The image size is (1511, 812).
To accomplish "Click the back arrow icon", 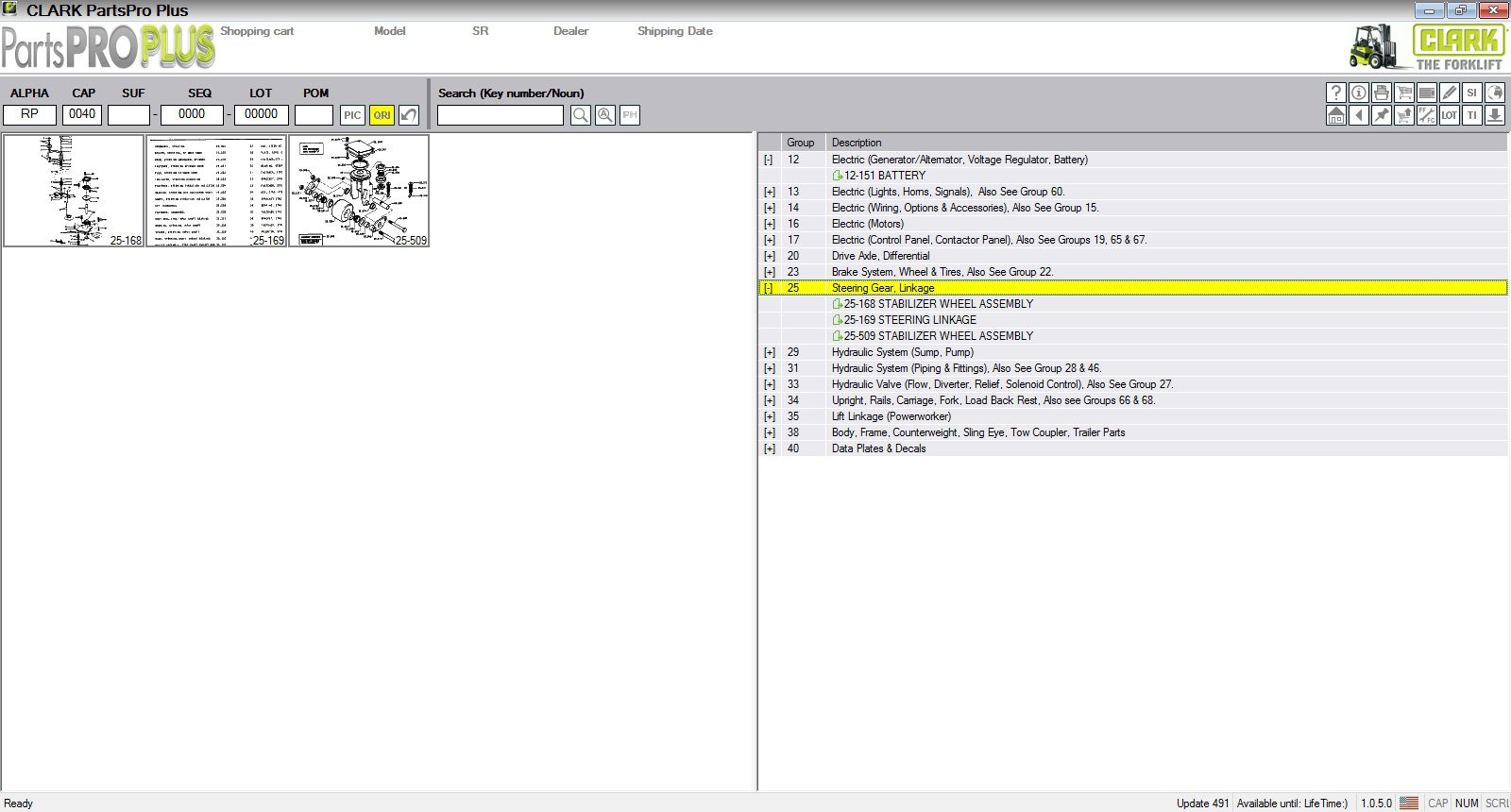I will click(1359, 115).
